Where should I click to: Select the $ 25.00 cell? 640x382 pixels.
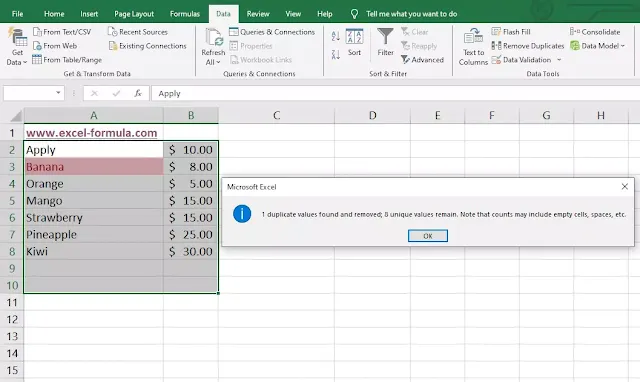191,235
